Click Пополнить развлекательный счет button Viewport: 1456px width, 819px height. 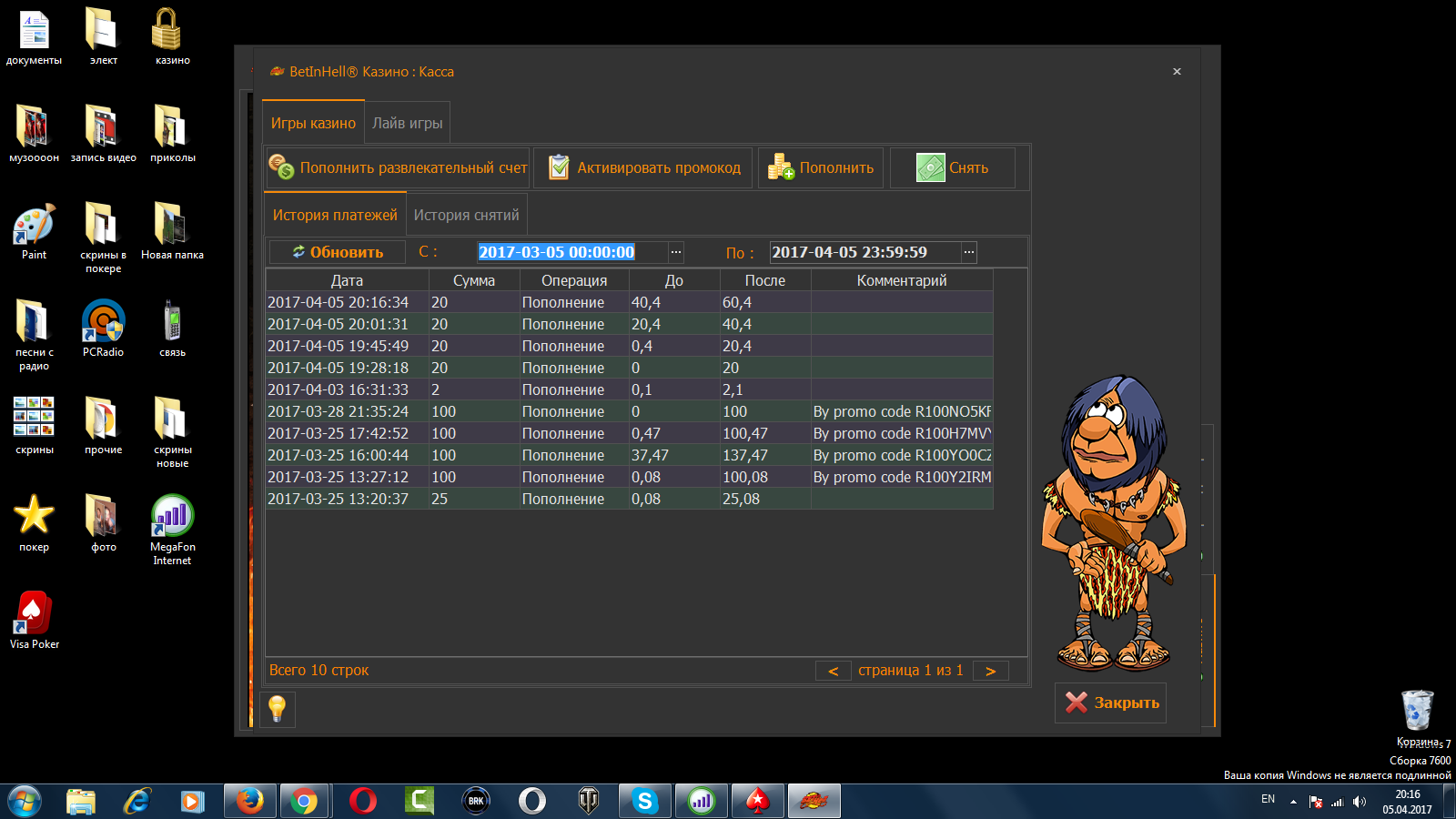pyautogui.click(x=398, y=168)
